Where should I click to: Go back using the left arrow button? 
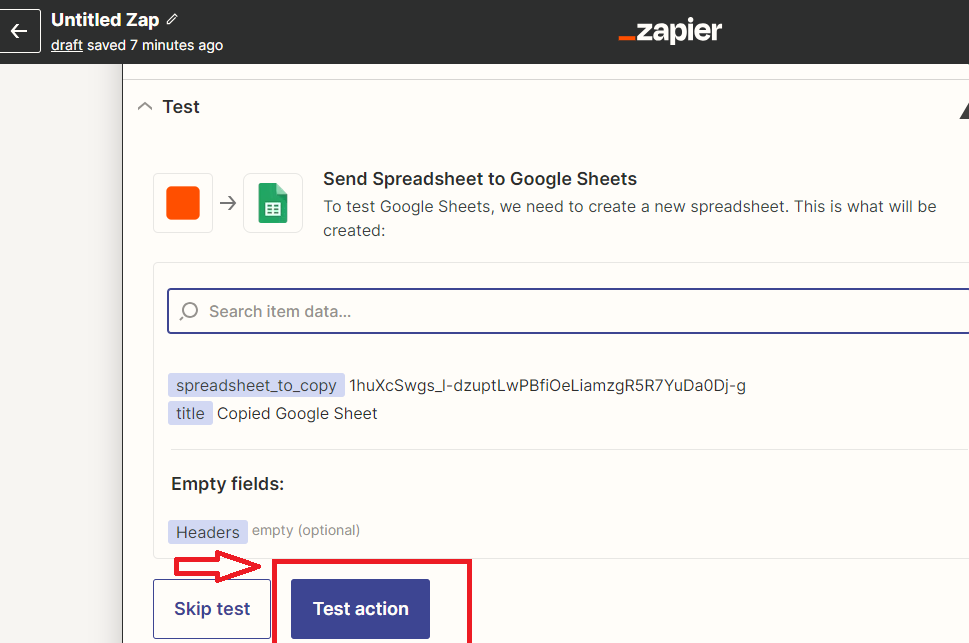pos(19,31)
